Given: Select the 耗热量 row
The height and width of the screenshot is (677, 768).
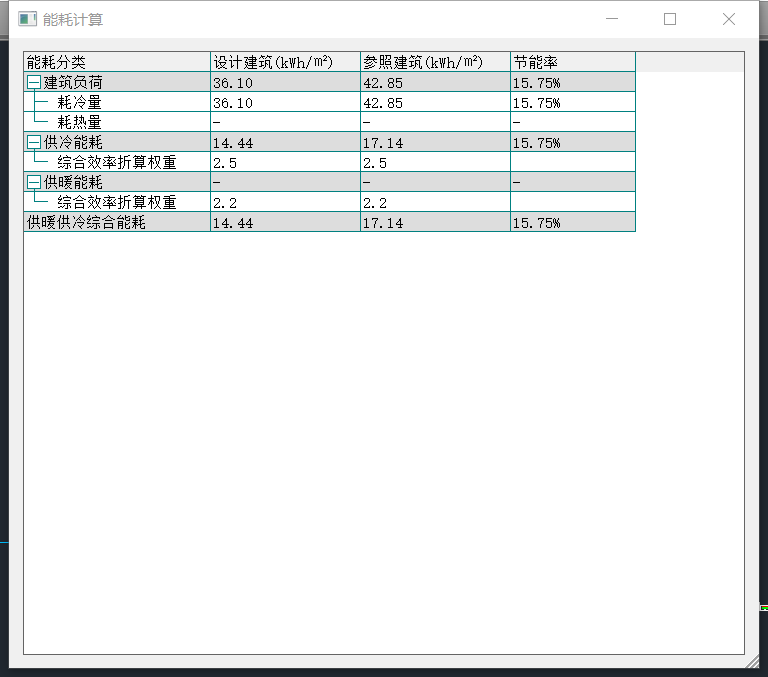Looking at the screenshot, I should 80,123.
